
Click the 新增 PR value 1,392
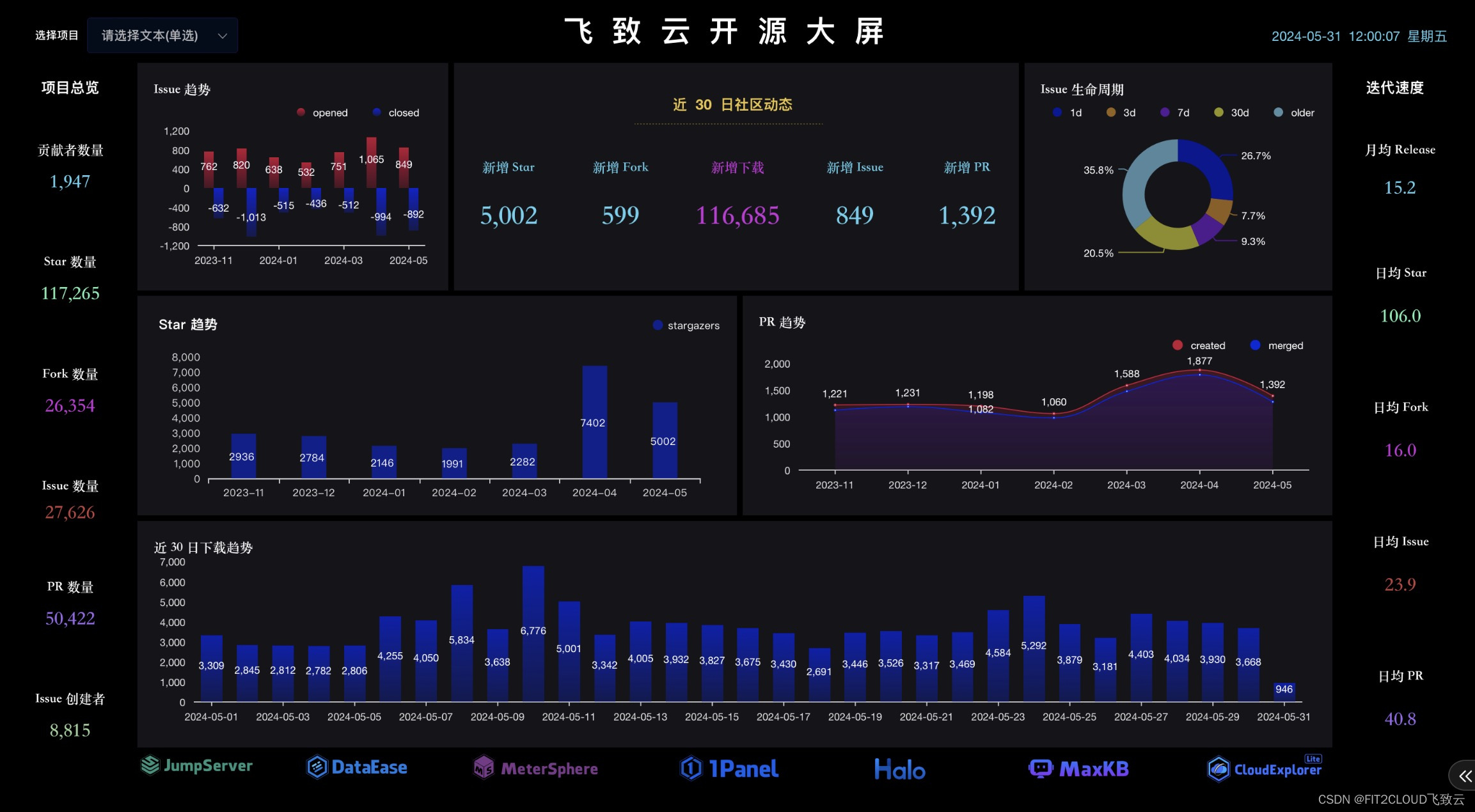tap(967, 215)
